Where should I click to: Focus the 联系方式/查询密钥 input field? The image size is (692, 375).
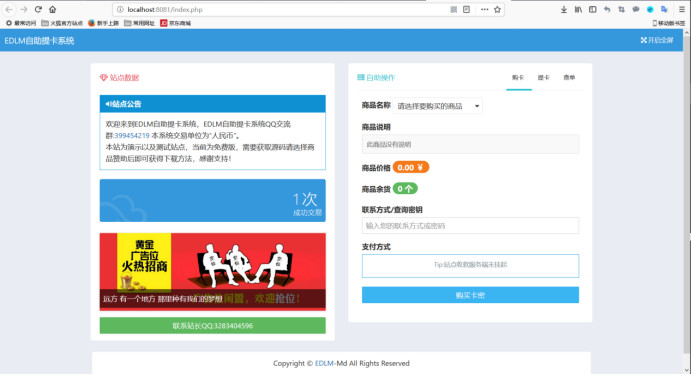coord(470,225)
